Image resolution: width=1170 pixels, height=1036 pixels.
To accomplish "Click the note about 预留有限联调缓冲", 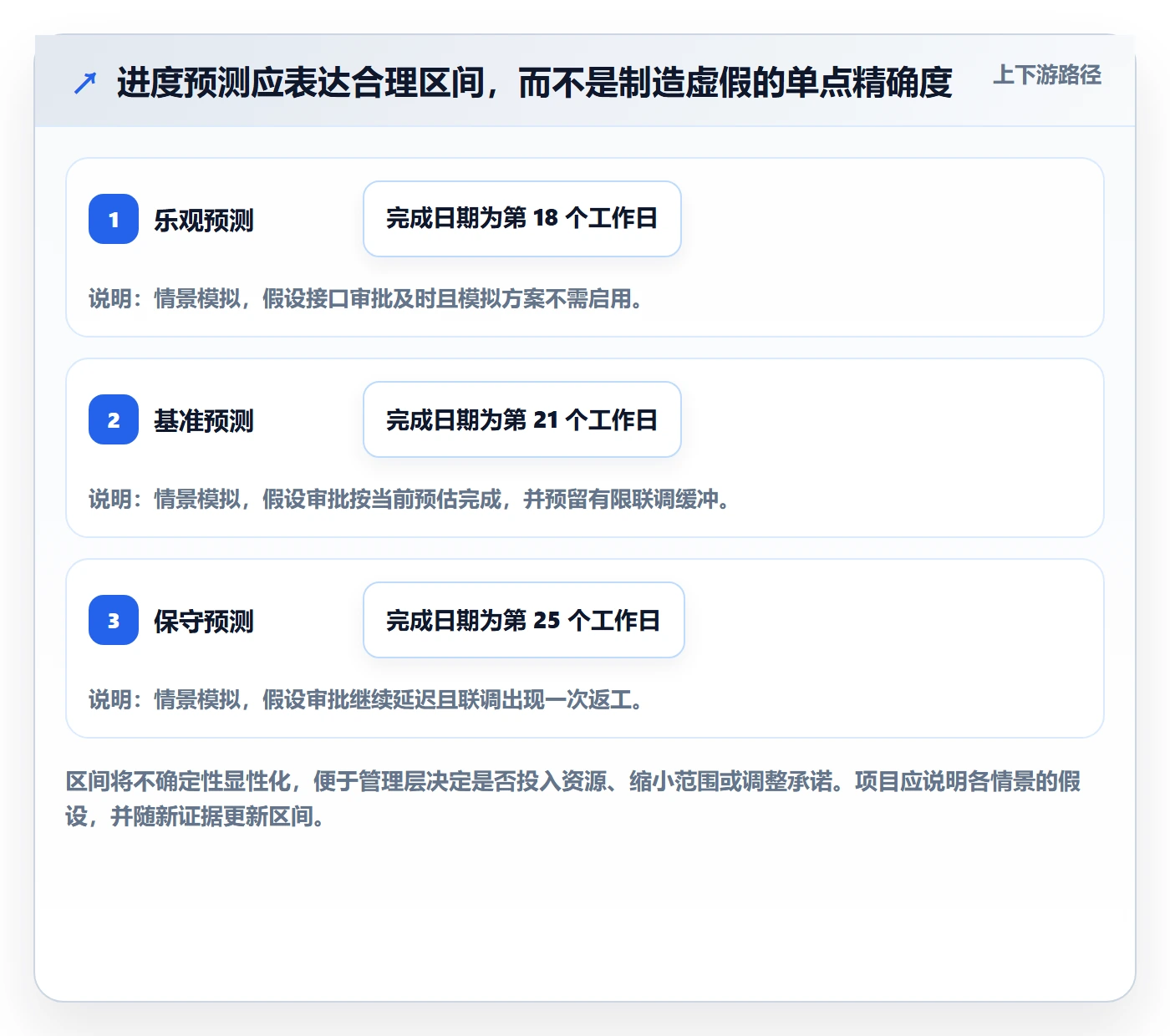I will (409, 500).
